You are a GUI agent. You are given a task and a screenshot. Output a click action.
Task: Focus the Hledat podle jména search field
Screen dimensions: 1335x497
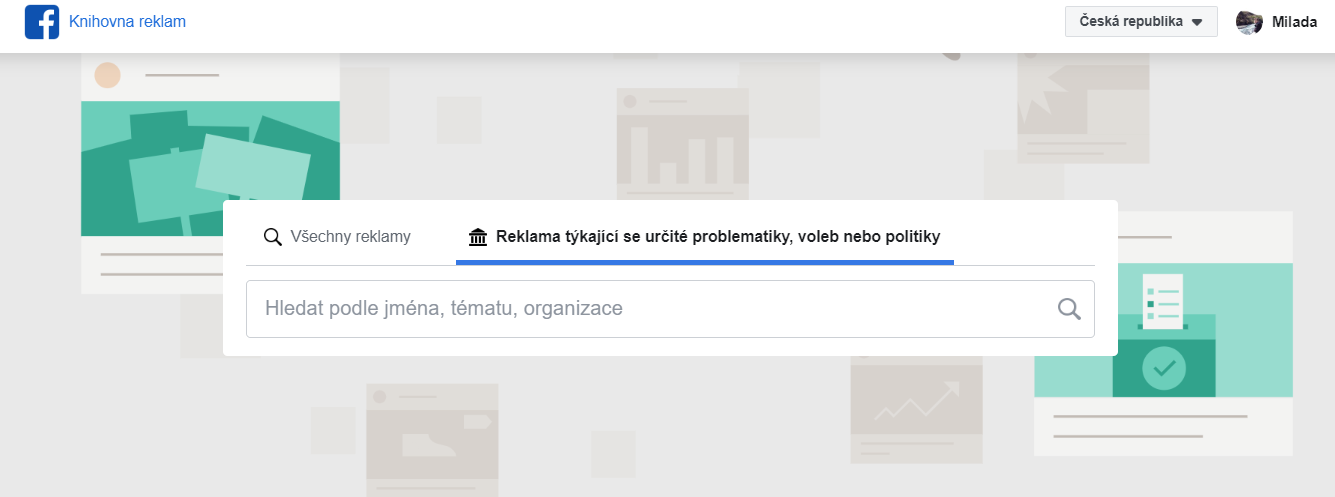670,308
